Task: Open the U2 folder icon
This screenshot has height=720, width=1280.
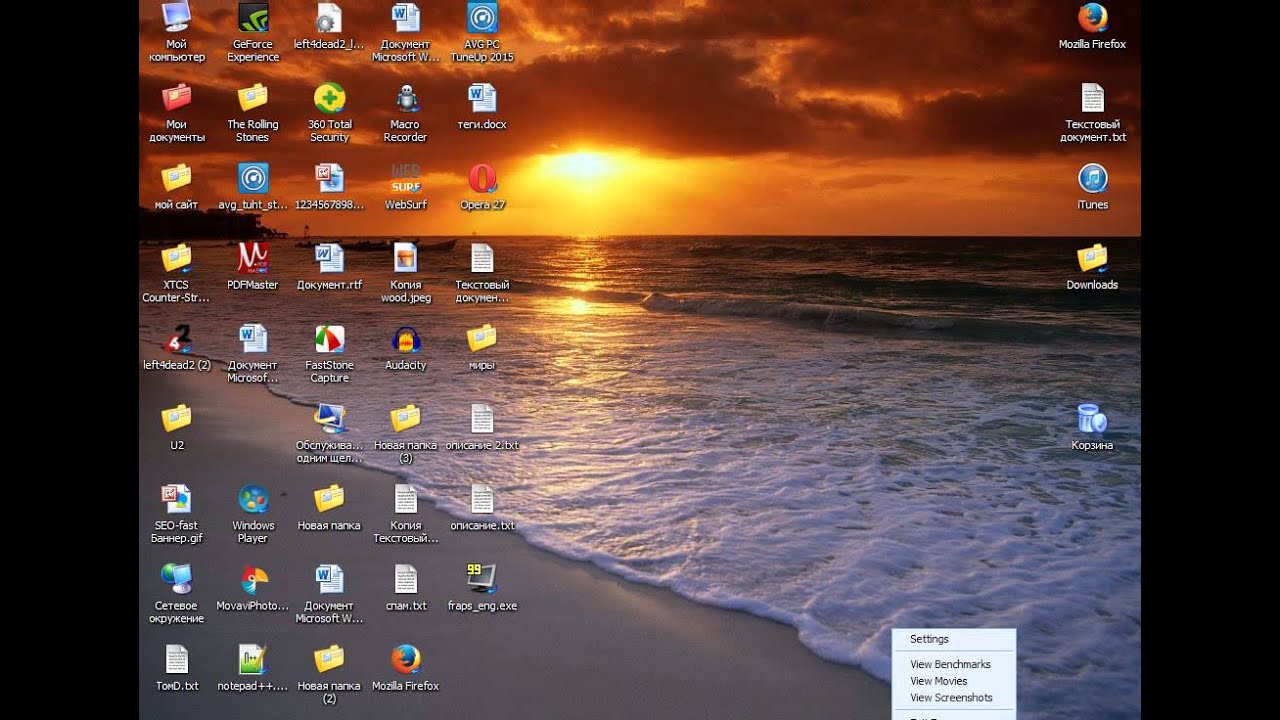Action: [177, 427]
